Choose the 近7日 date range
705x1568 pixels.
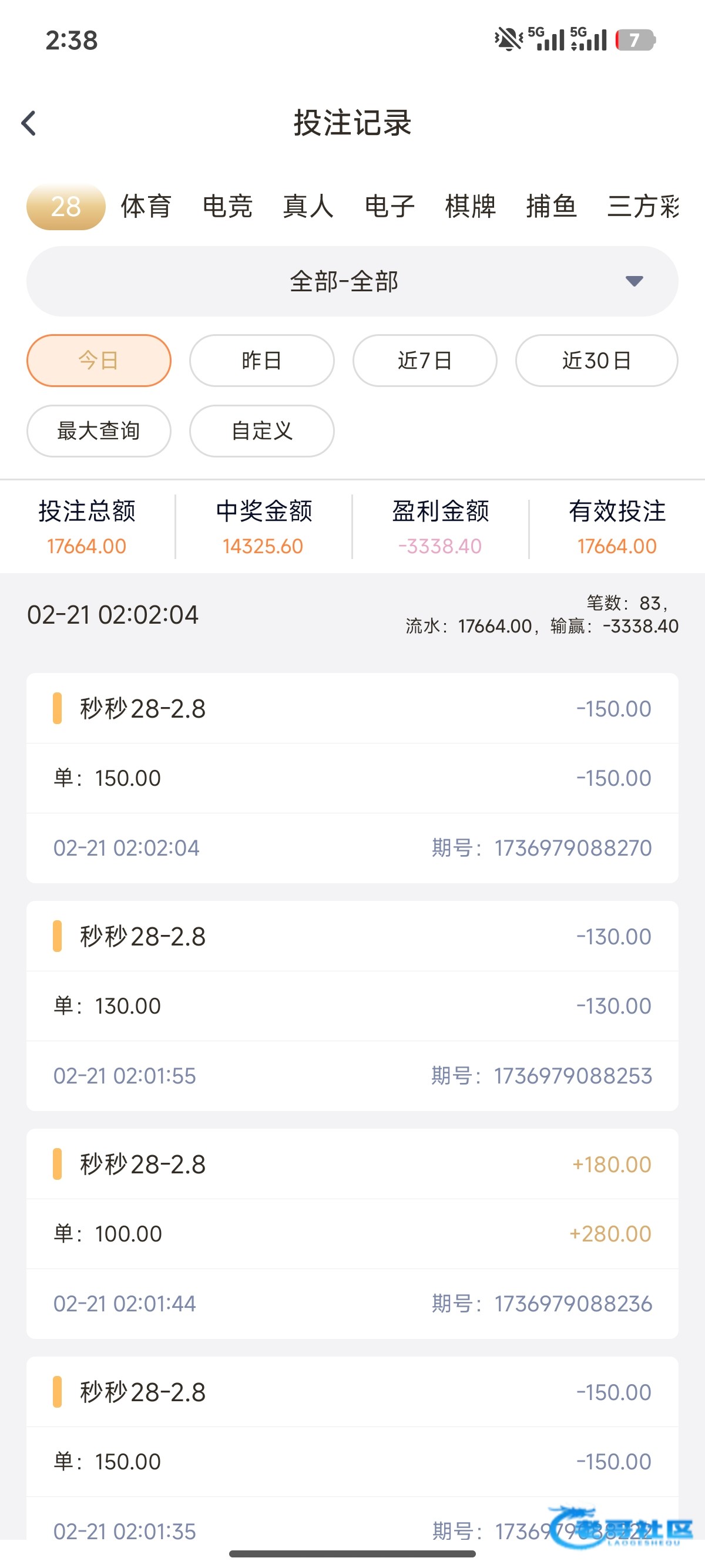pos(425,361)
